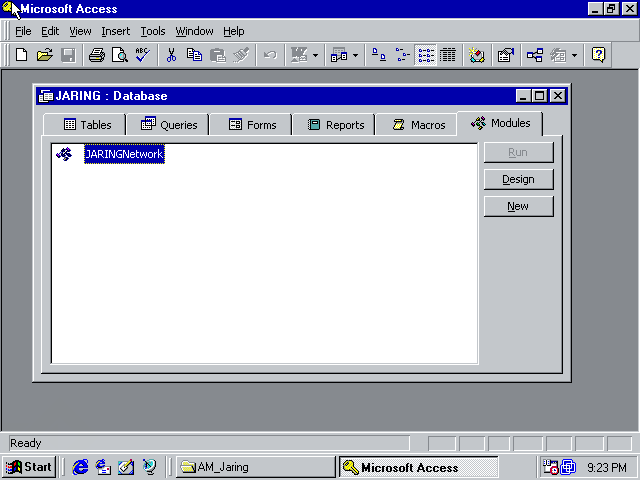Click the Microsoft Access key title icon
This screenshot has width=640, height=480.
[9, 9]
